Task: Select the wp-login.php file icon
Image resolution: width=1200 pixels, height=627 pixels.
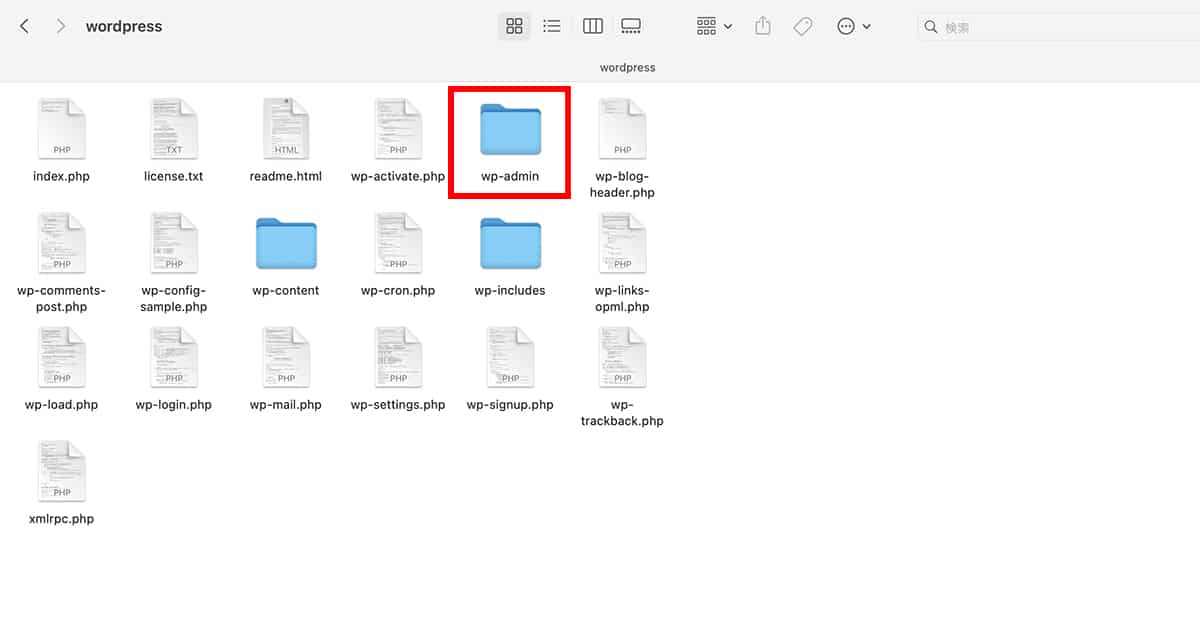Action: click(174, 357)
